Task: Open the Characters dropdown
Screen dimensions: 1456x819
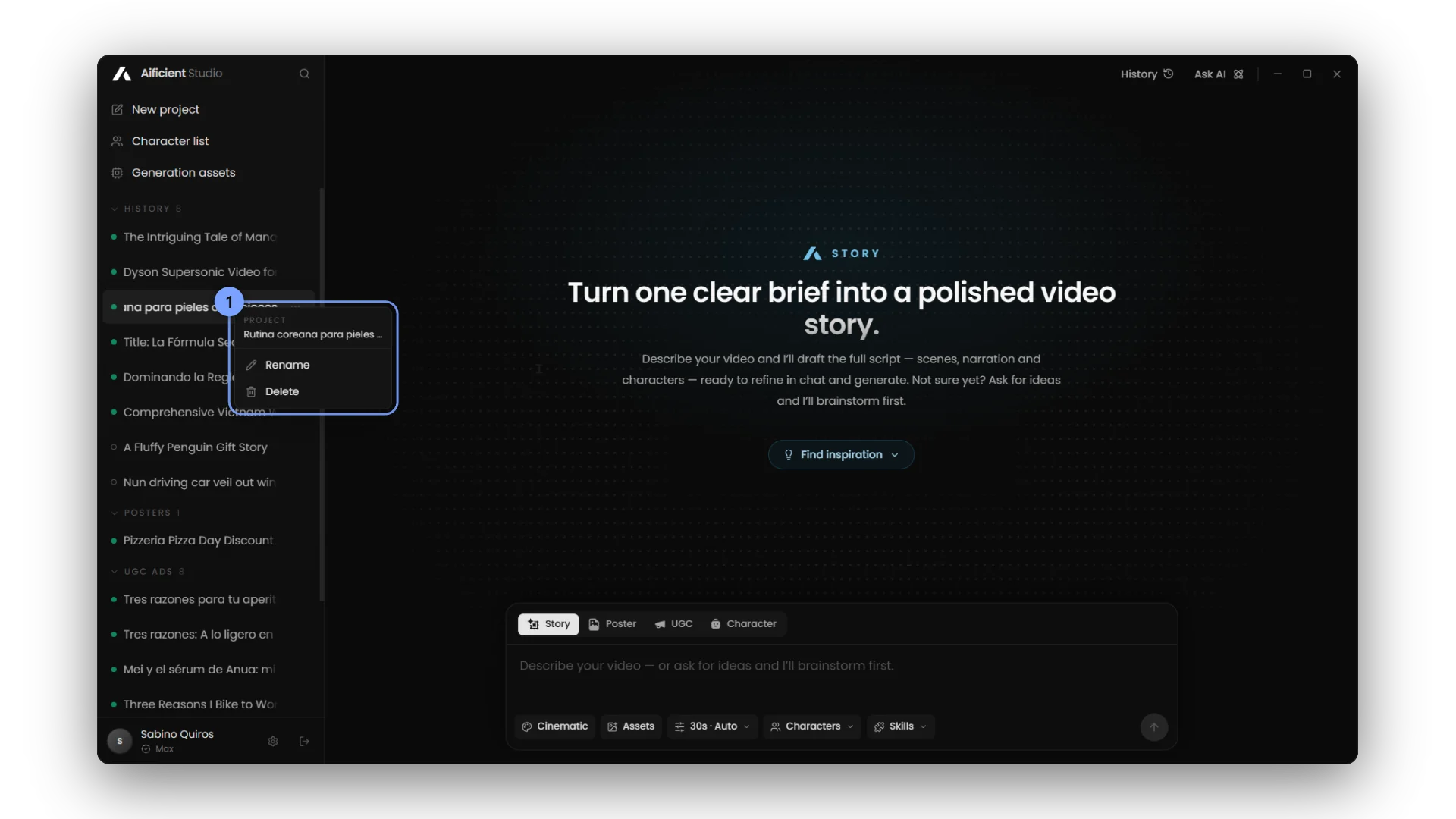Action: tap(812, 726)
